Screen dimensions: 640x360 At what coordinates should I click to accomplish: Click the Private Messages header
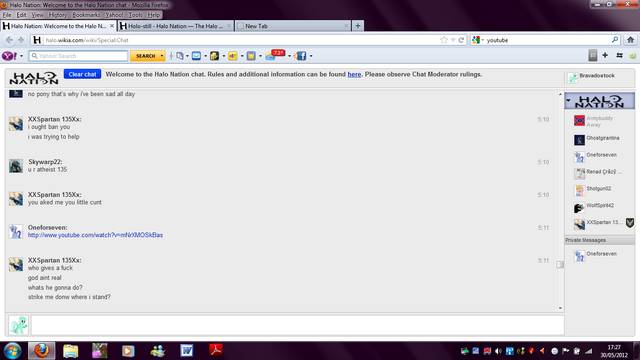tap(600, 240)
